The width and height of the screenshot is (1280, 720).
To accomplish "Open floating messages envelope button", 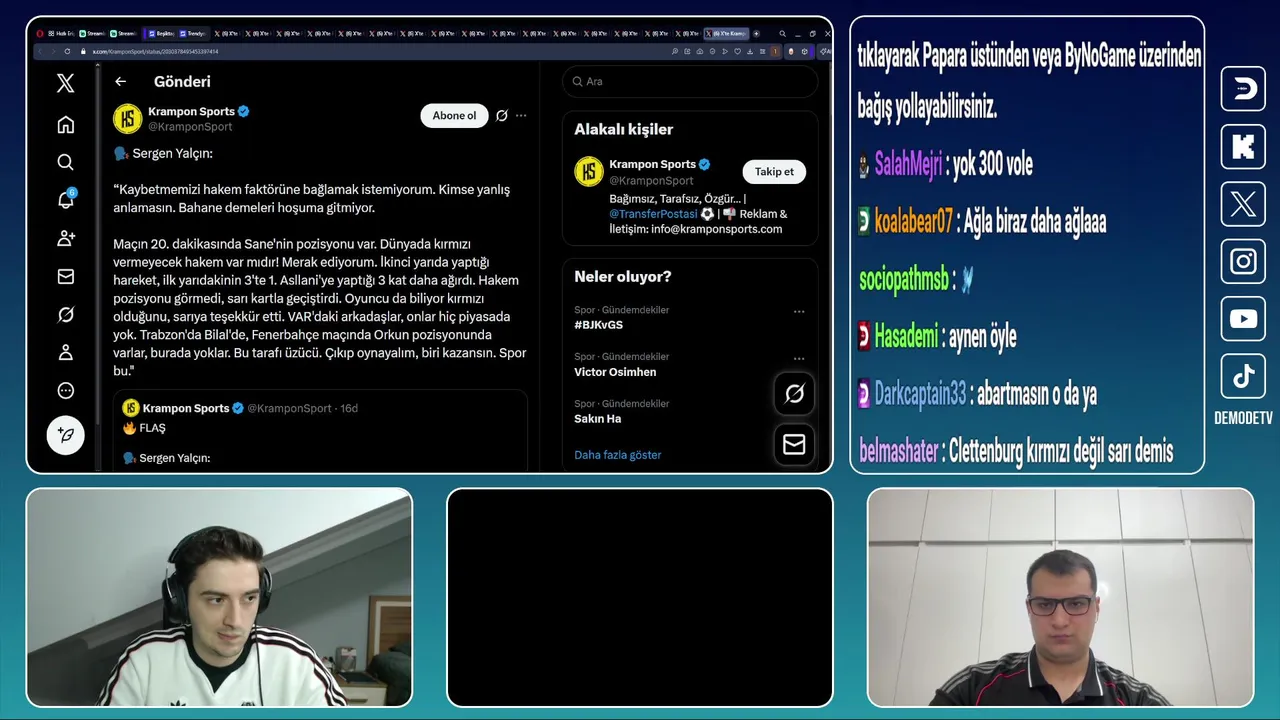I will tap(794, 444).
